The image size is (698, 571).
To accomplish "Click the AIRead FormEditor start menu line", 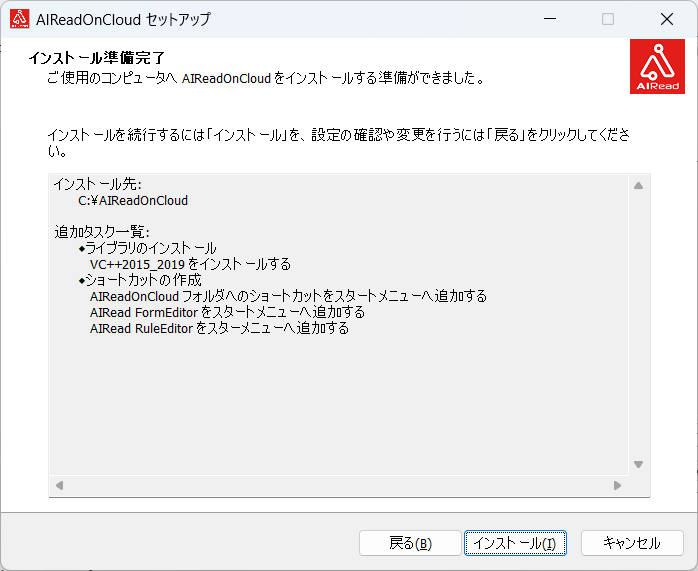I will coord(227,312).
